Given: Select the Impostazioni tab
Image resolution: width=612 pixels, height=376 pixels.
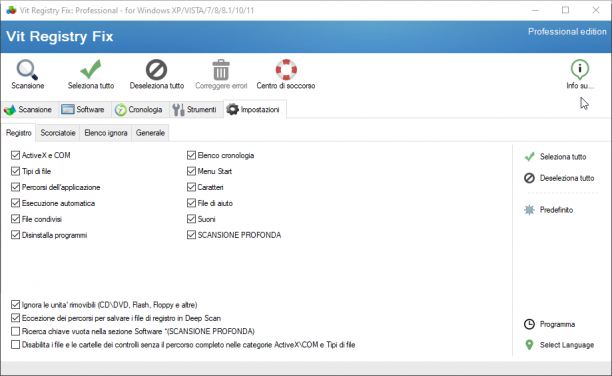Looking at the screenshot, I should coord(255,110).
